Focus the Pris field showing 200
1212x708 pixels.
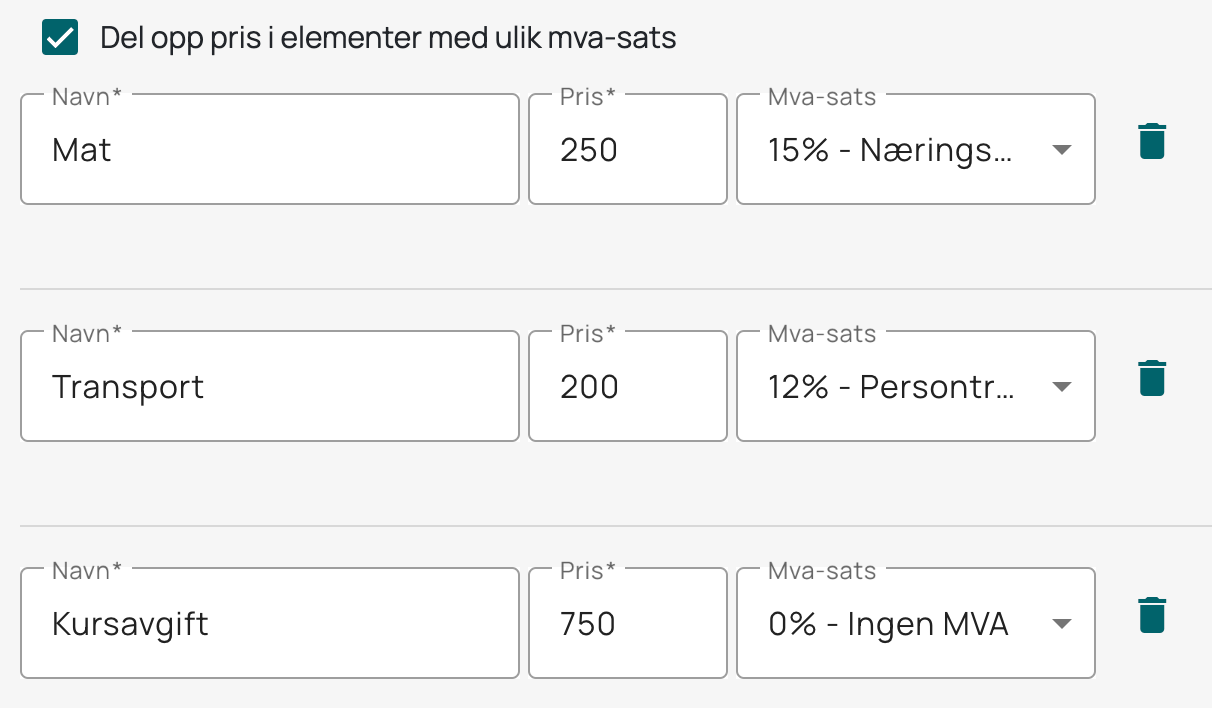(x=628, y=386)
